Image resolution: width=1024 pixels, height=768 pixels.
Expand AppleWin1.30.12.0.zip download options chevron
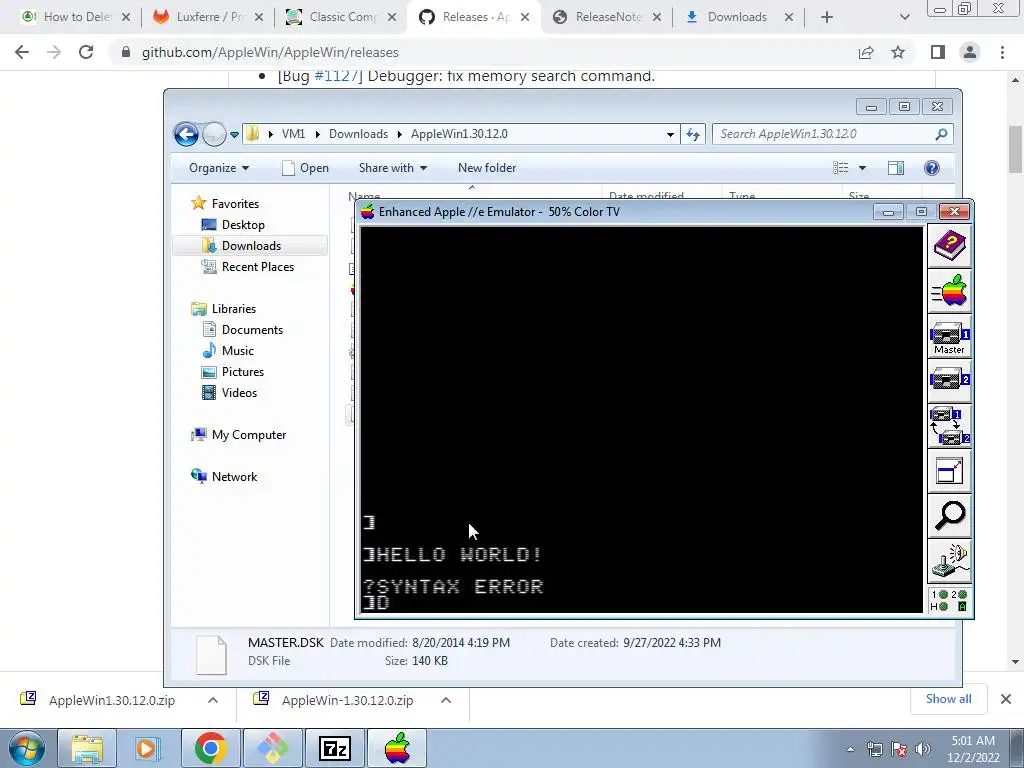click(212, 700)
